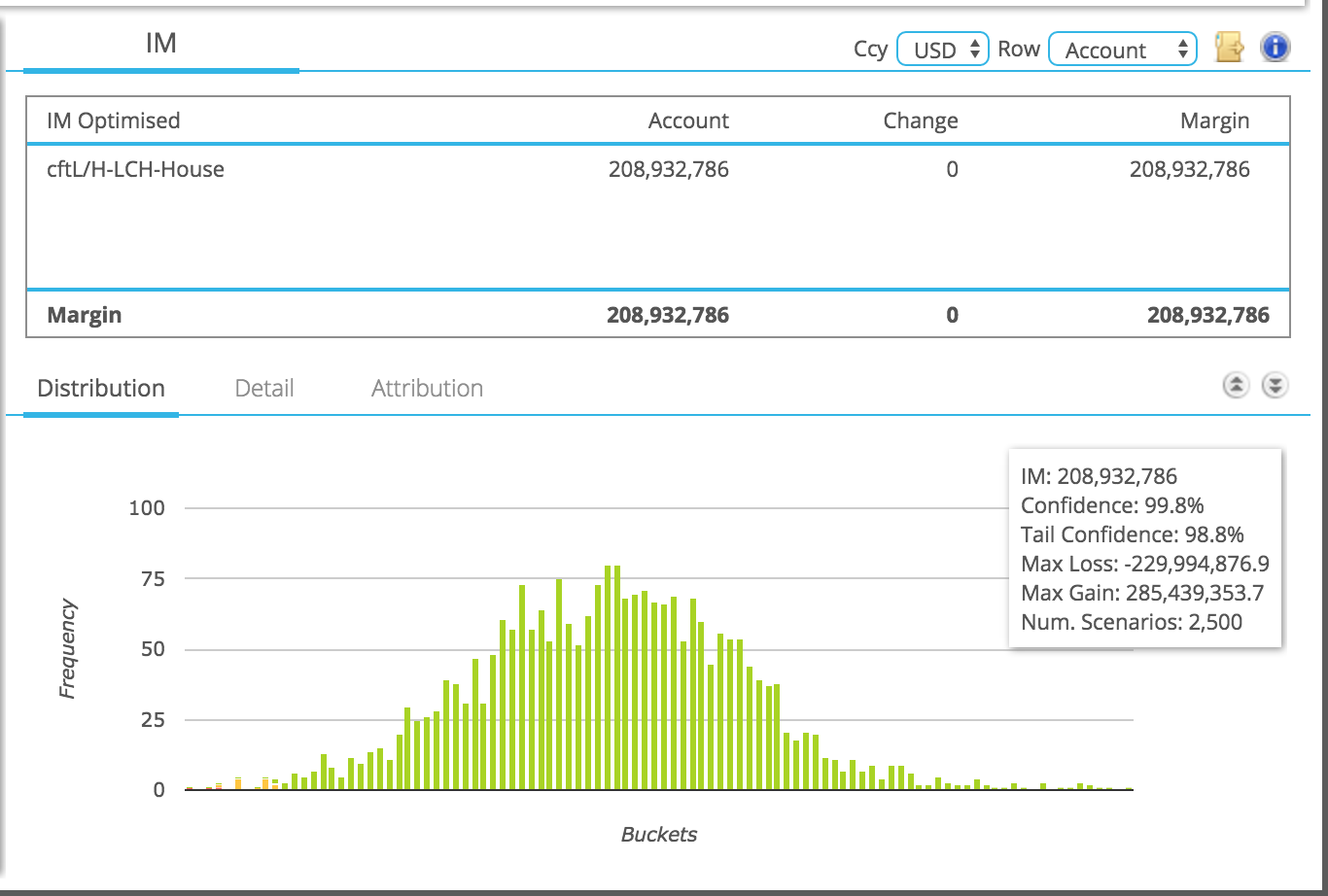Expand panel with the down-arrows icon
Screen dimensions: 1328x896
coord(1275,386)
